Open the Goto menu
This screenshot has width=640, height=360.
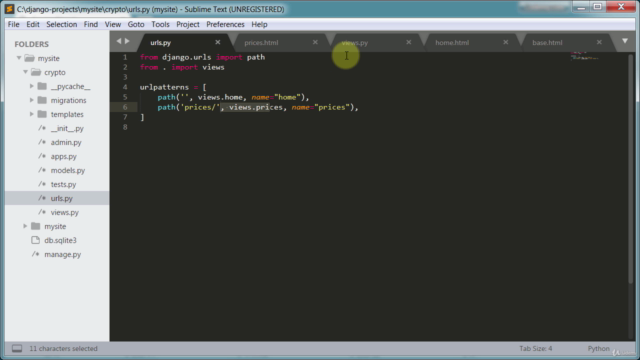pos(136,24)
